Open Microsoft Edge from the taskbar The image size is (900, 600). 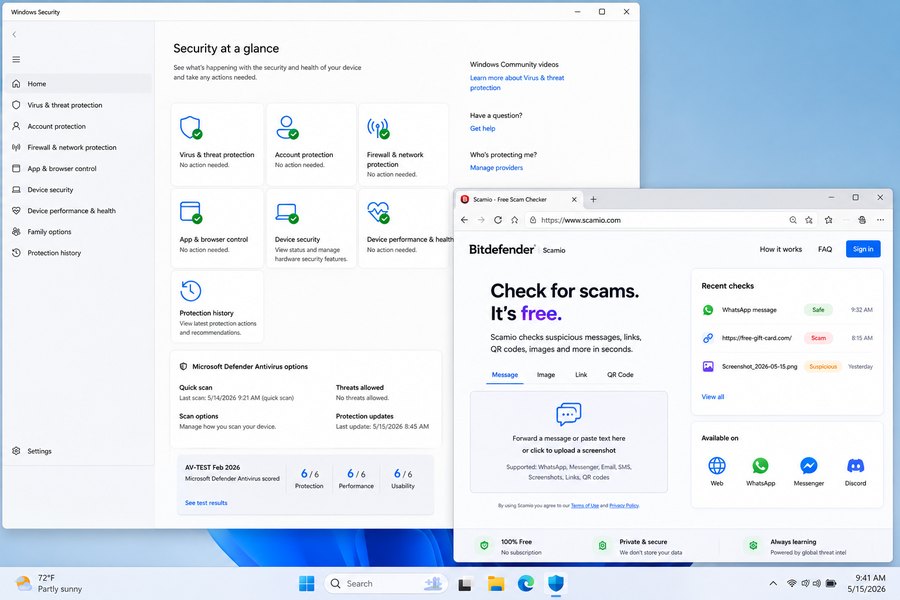pyautogui.click(x=526, y=583)
